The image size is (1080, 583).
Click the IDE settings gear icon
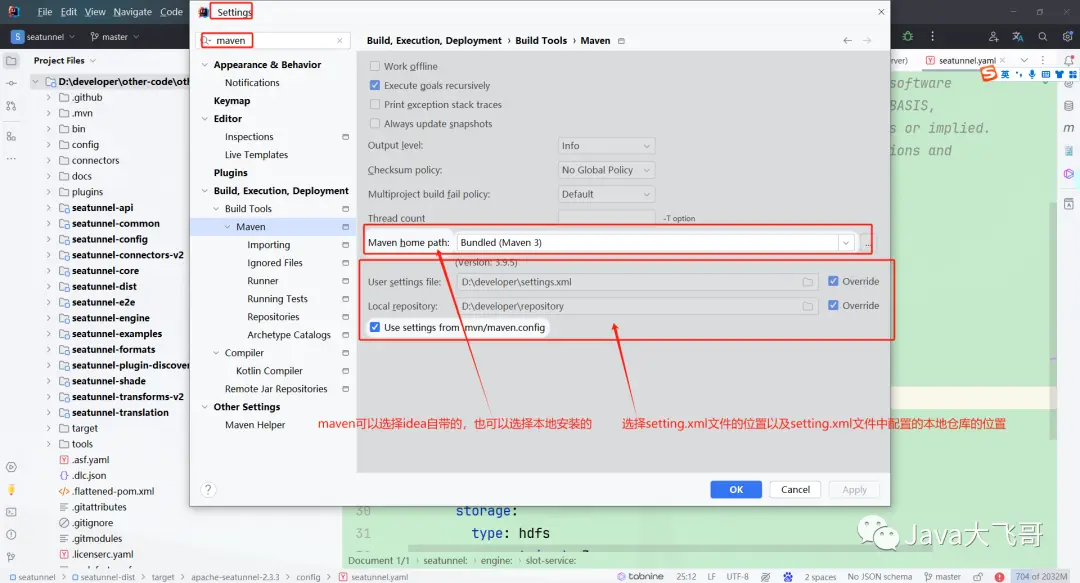(x=1068, y=37)
